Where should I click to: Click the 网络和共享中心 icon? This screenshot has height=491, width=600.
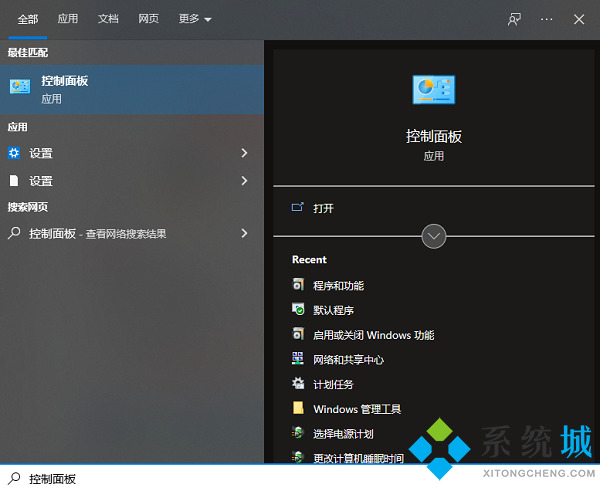tap(298, 358)
